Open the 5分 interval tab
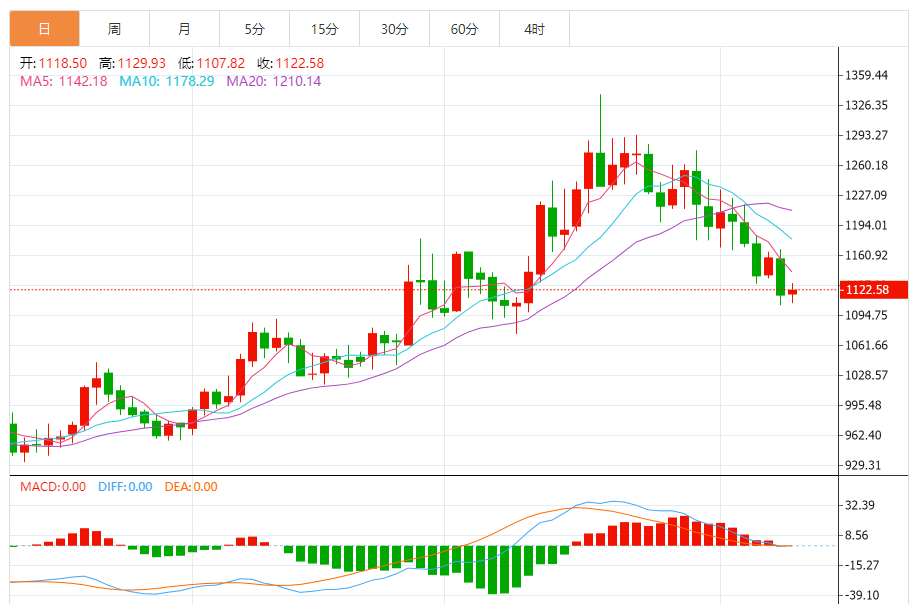 255,29
